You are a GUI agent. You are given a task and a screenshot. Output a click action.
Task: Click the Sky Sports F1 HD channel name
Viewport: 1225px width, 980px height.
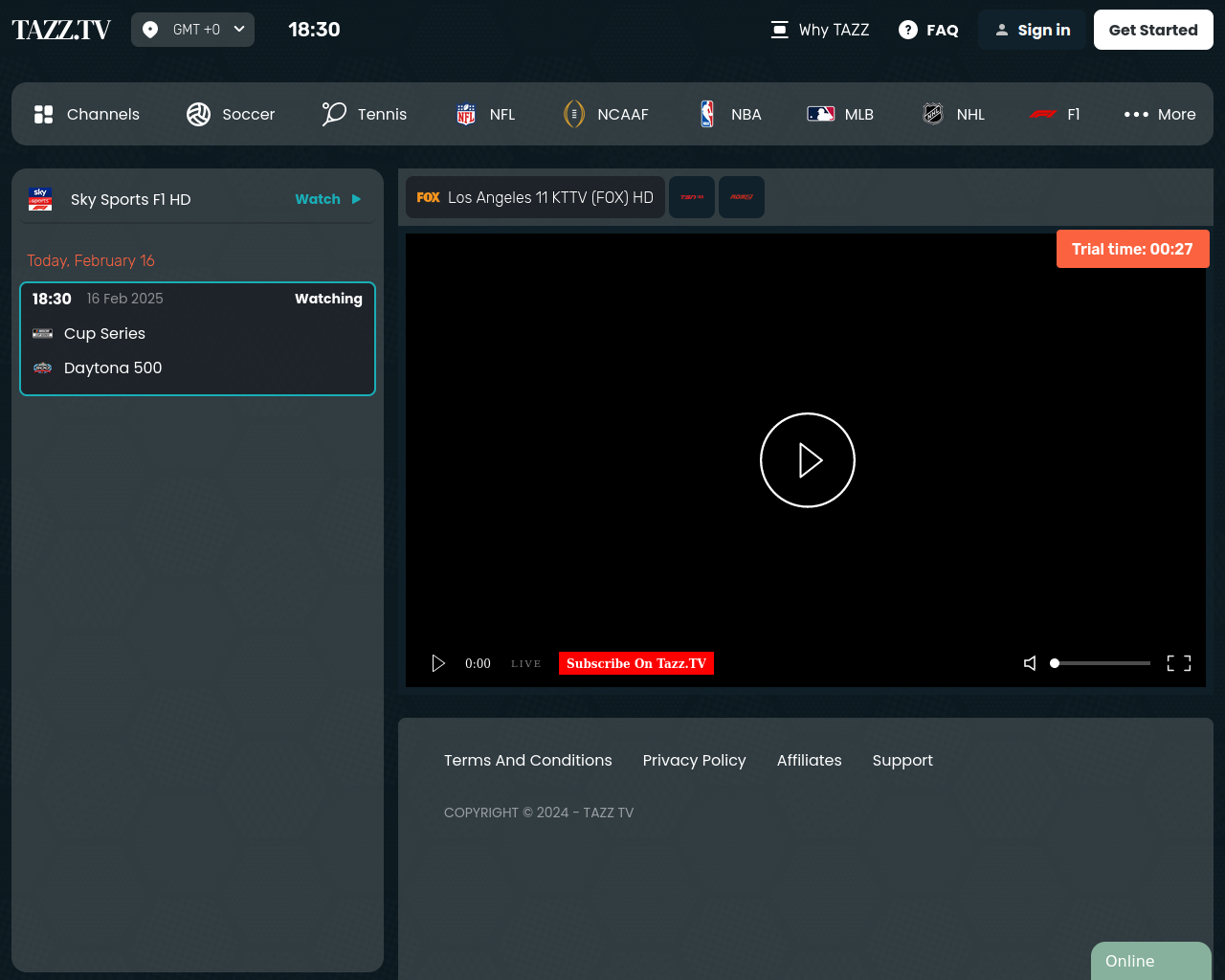coord(131,199)
